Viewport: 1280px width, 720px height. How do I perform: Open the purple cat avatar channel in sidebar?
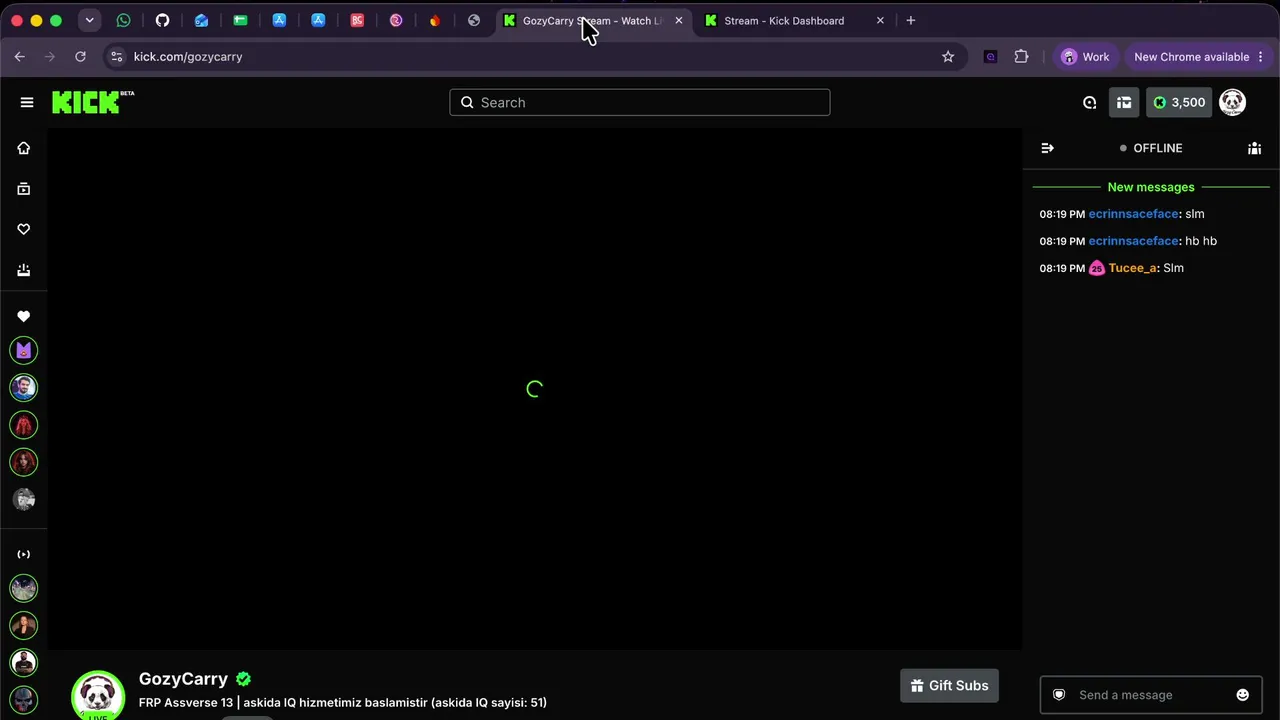point(24,350)
